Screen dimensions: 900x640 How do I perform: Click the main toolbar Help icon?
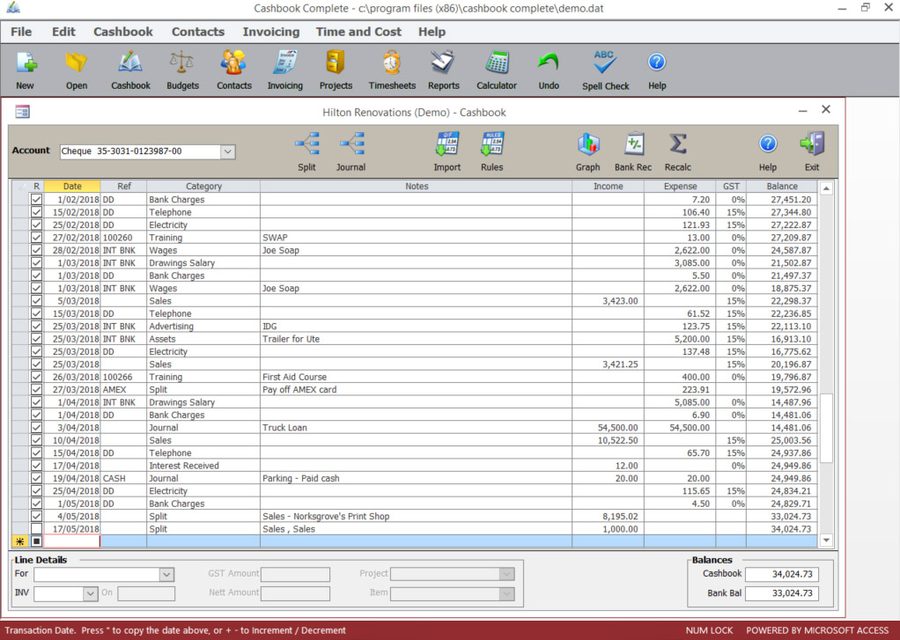pyautogui.click(x=657, y=61)
